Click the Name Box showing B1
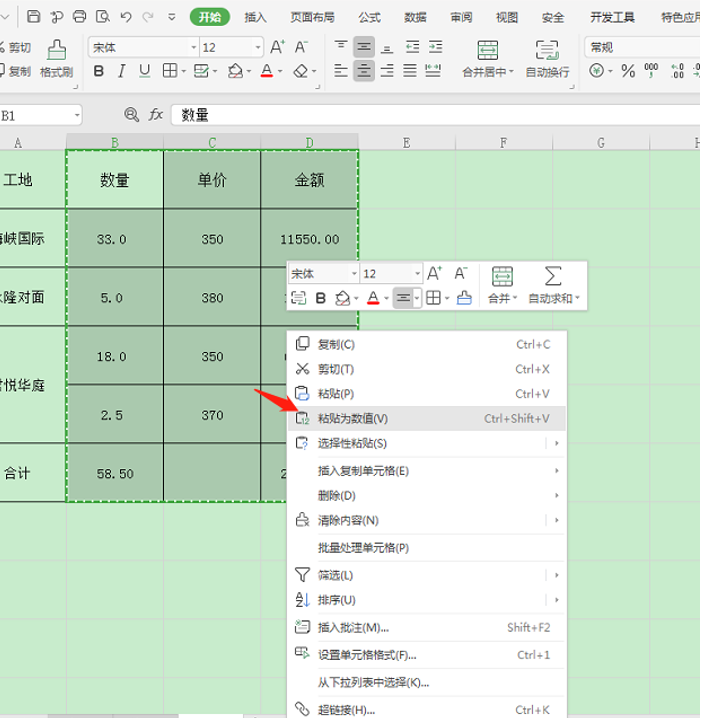 pos(38,115)
